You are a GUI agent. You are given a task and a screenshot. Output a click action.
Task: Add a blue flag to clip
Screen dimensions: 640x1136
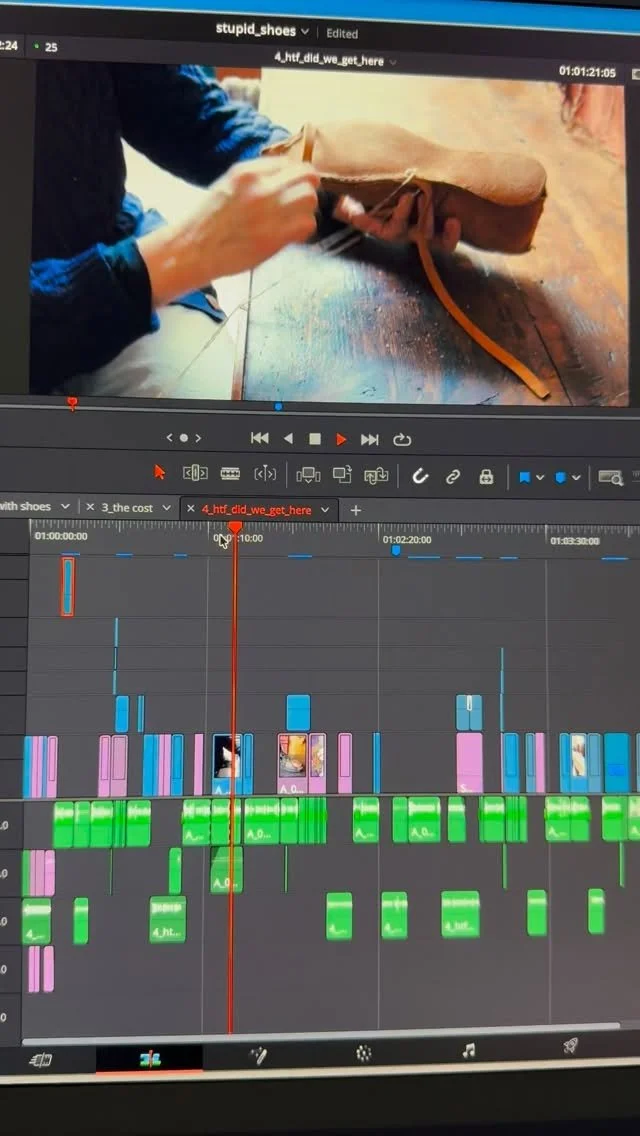click(x=525, y=477)
